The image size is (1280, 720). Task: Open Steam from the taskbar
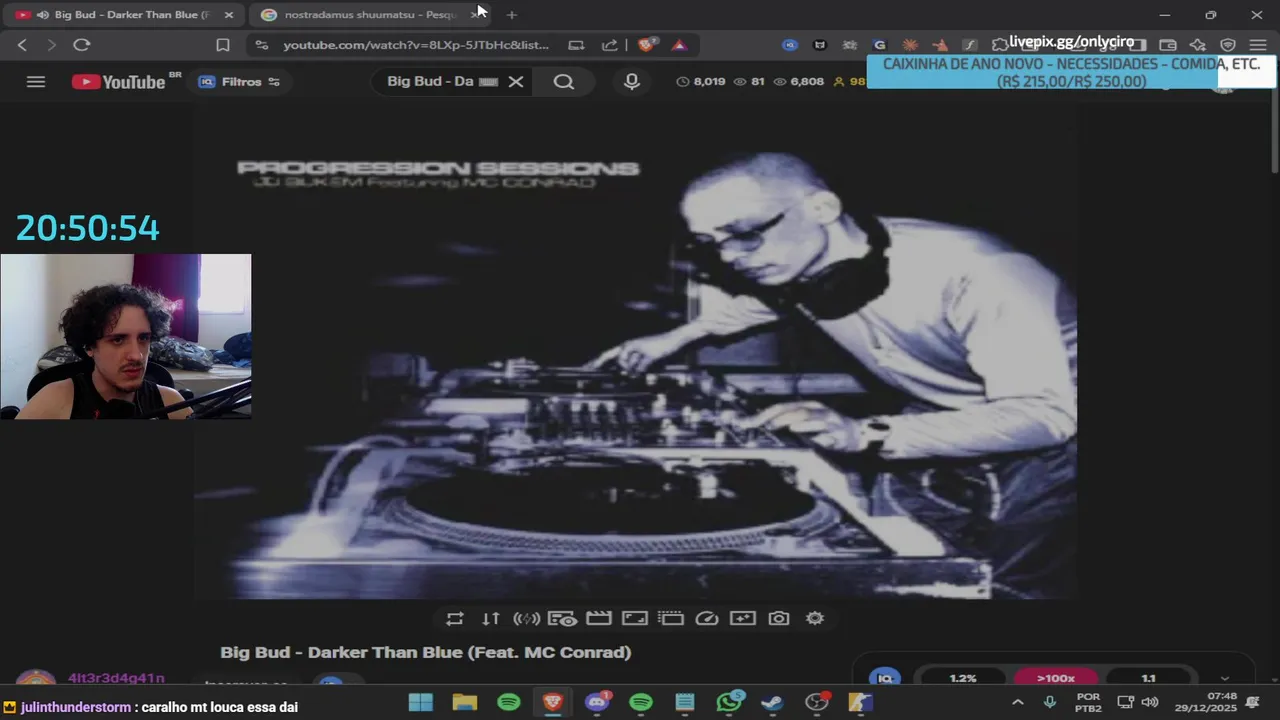click(772, 703)
